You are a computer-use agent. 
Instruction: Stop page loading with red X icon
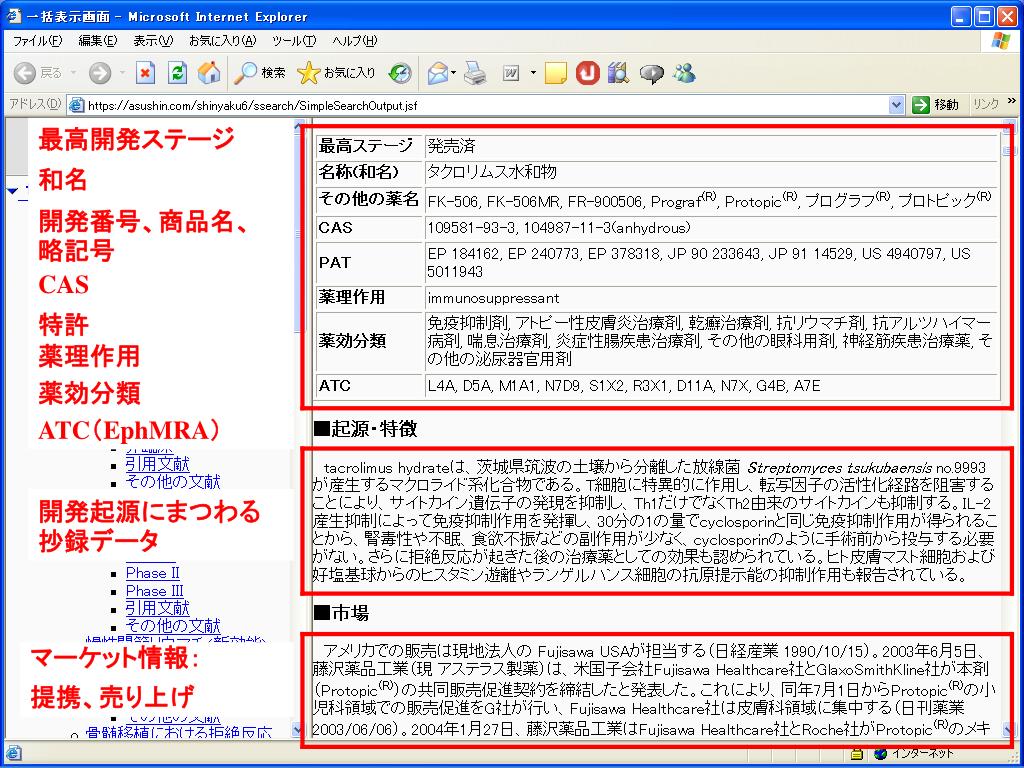click(x=145, y=73)
